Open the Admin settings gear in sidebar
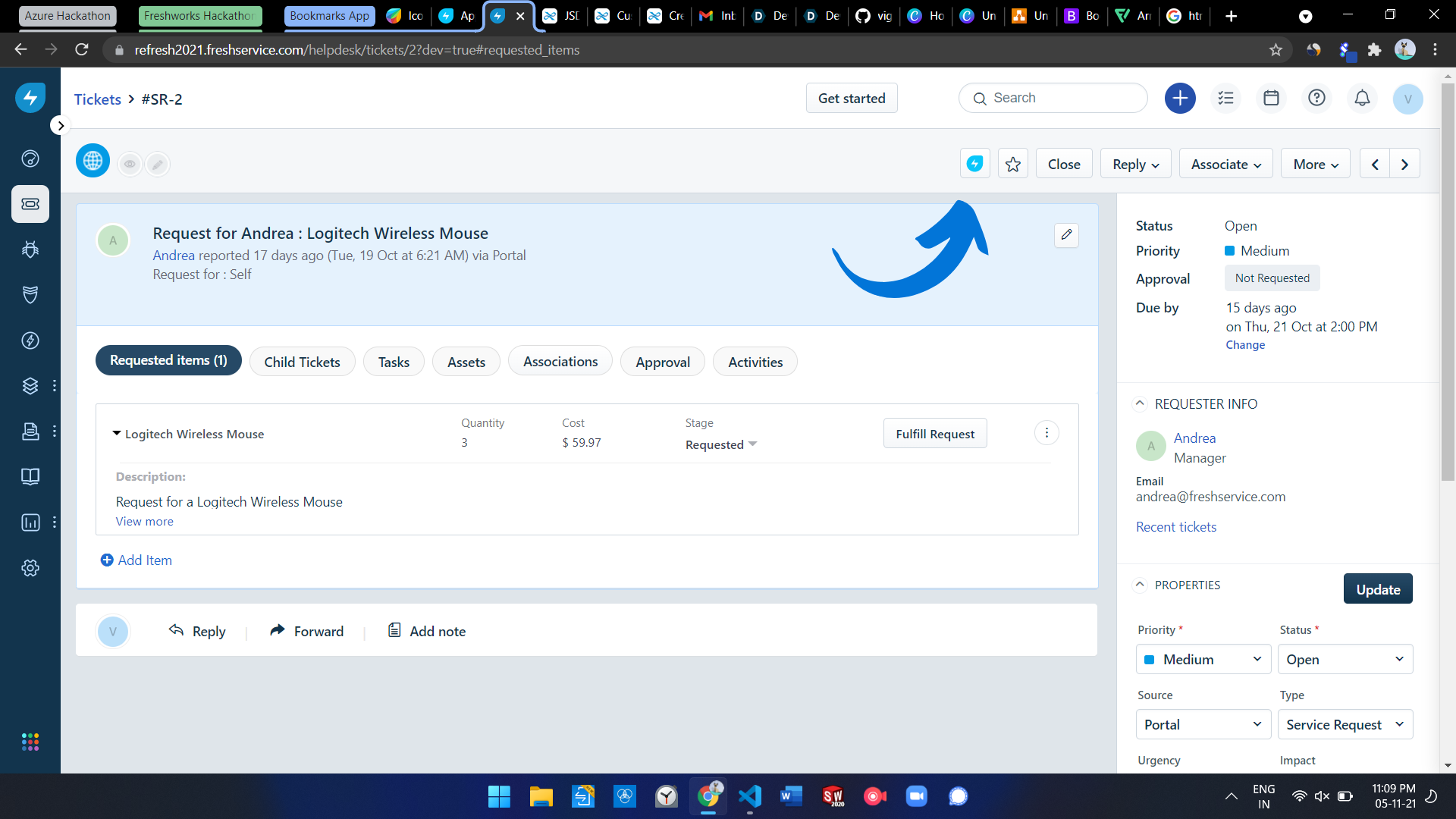 (30, 568)
